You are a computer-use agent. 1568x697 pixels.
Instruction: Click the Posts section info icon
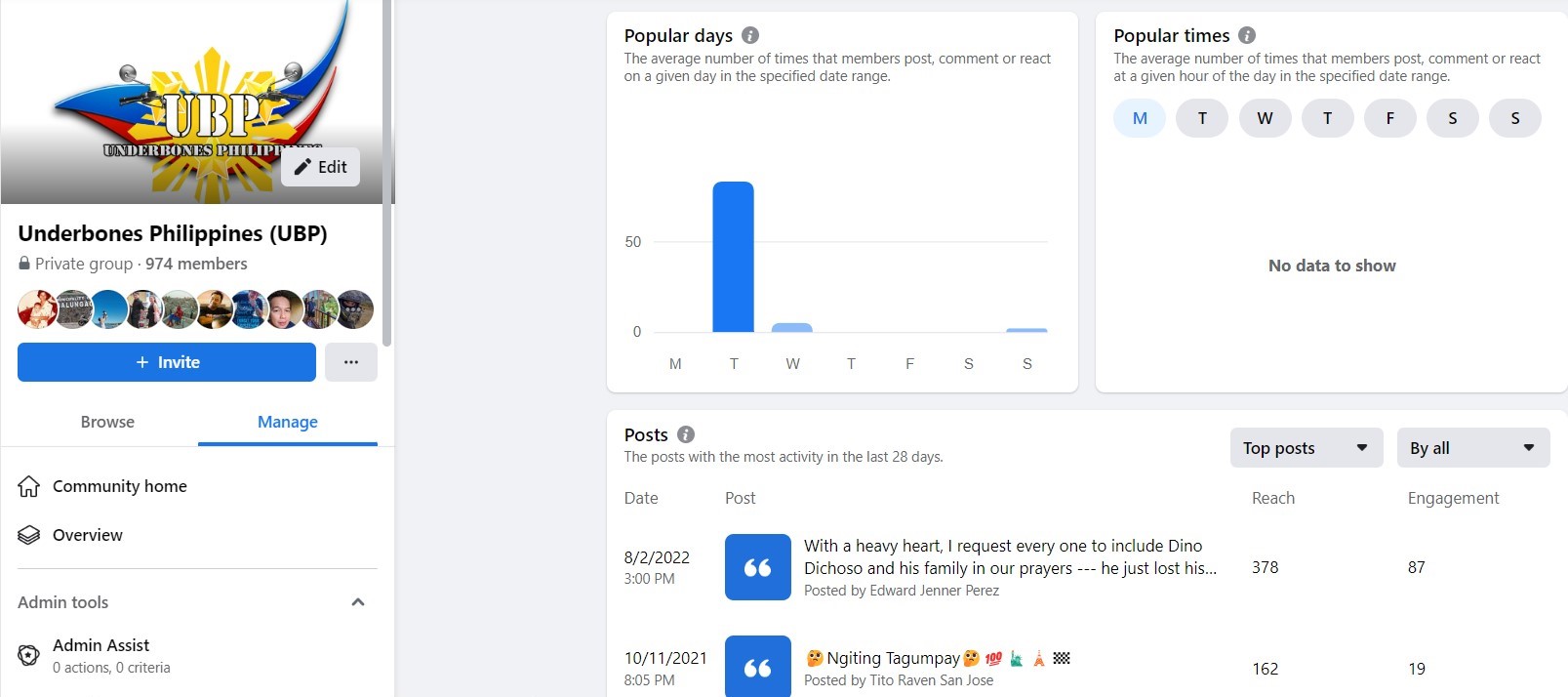(x=686, y=434)
